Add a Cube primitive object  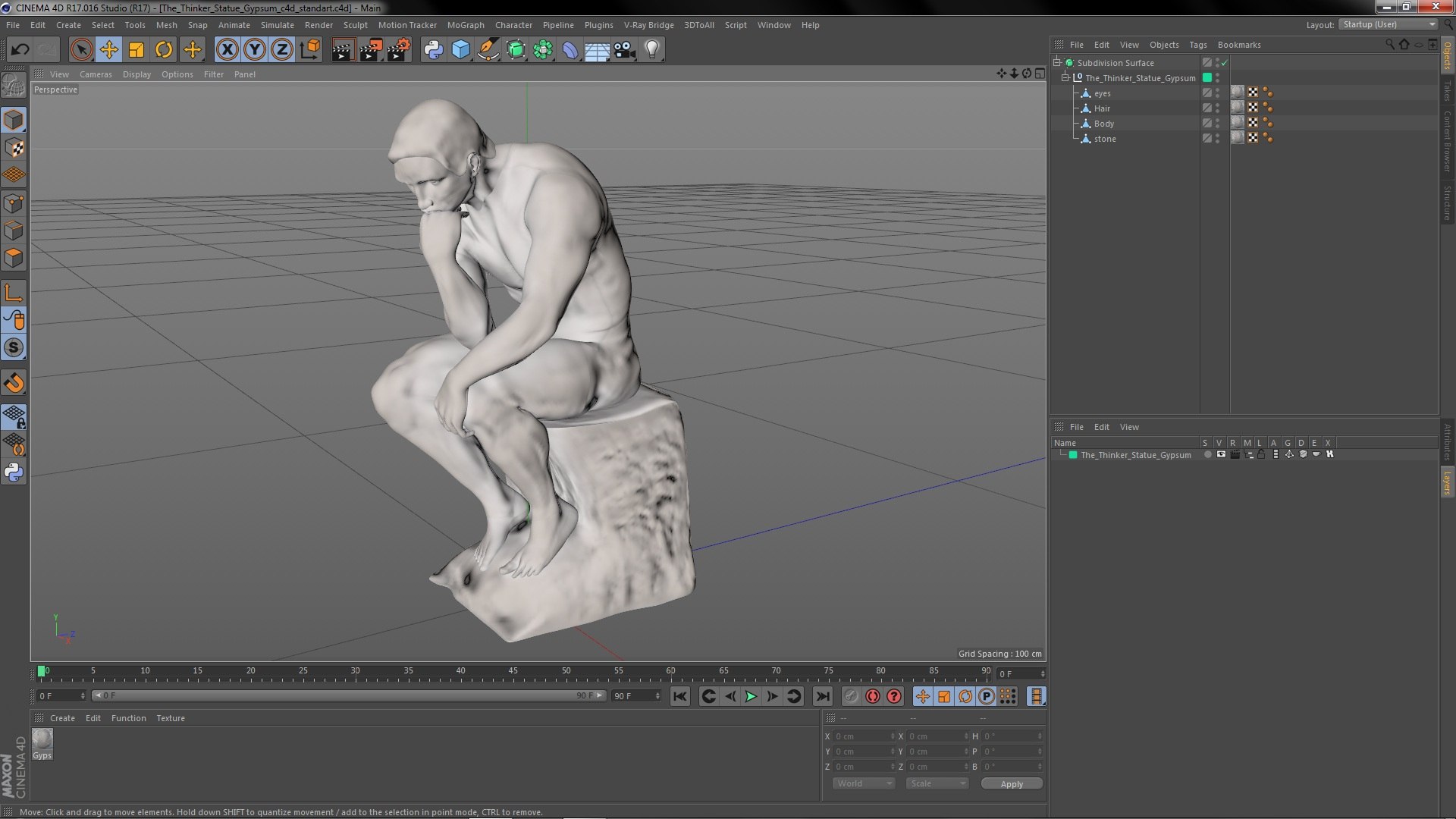[x=460, y=50]
